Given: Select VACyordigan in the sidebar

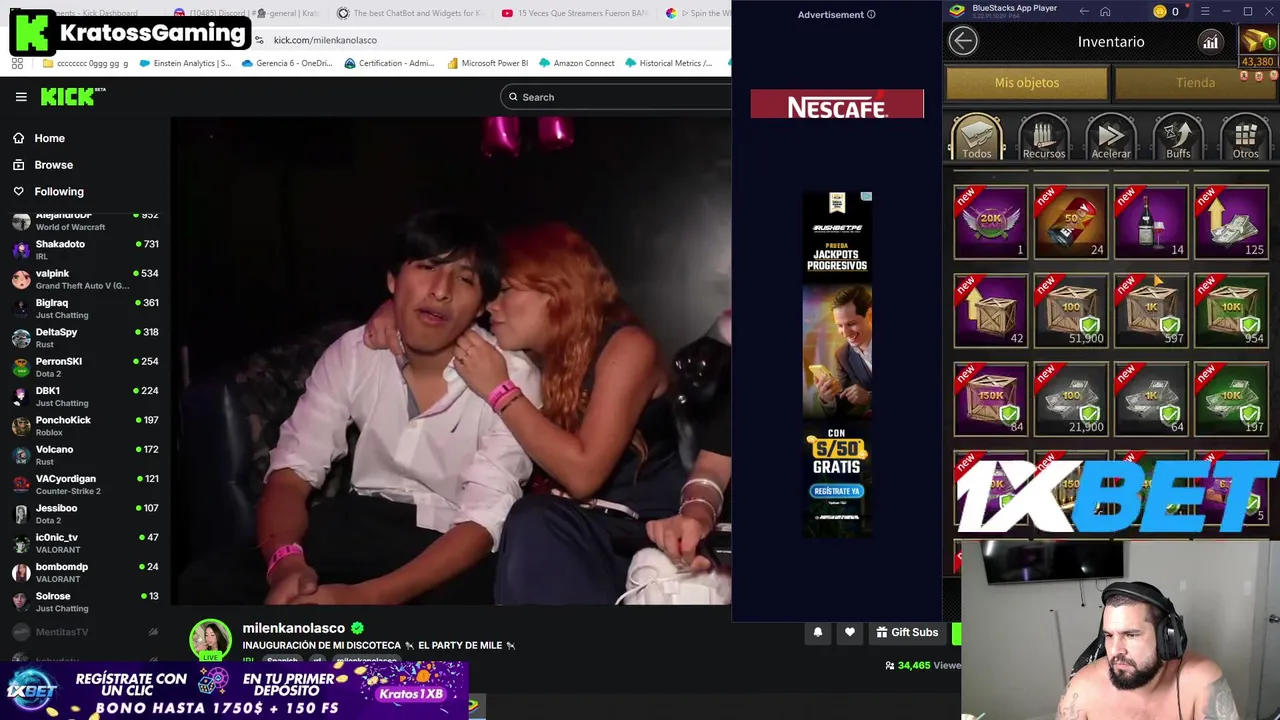Looking at the screenshot, I should pyautogui.click(x=85, y=484).
